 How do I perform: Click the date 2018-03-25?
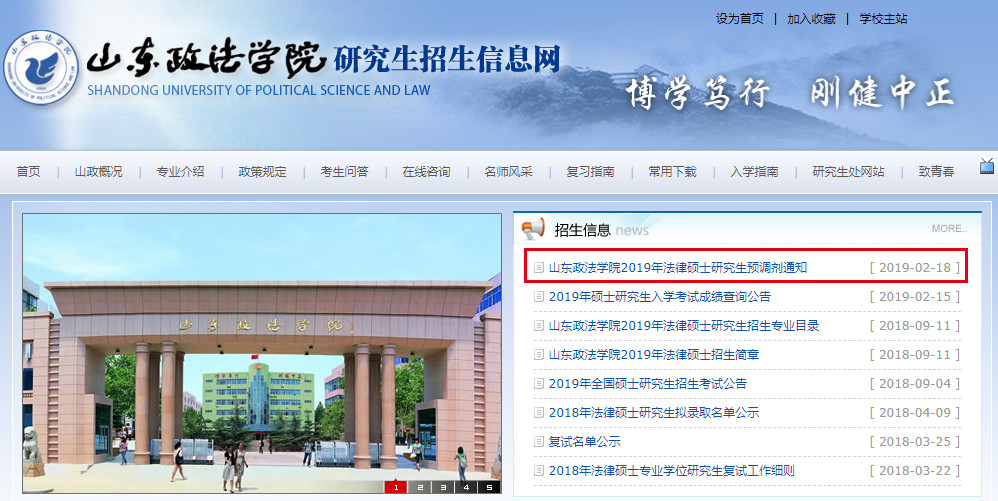[915, 442]
